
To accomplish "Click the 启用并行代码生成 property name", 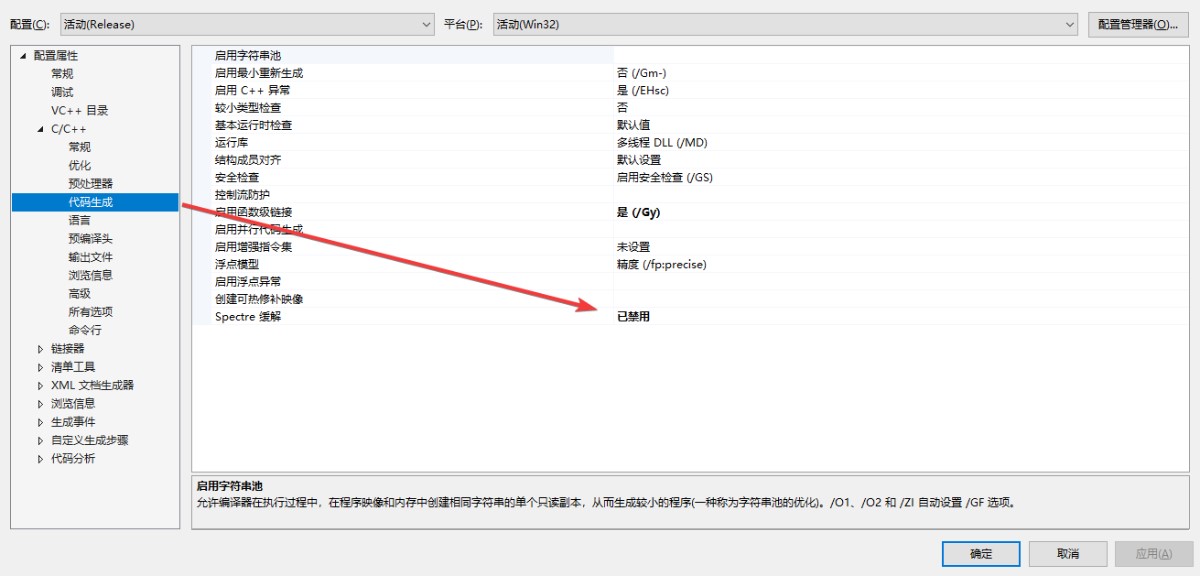I will pos(259,230).
